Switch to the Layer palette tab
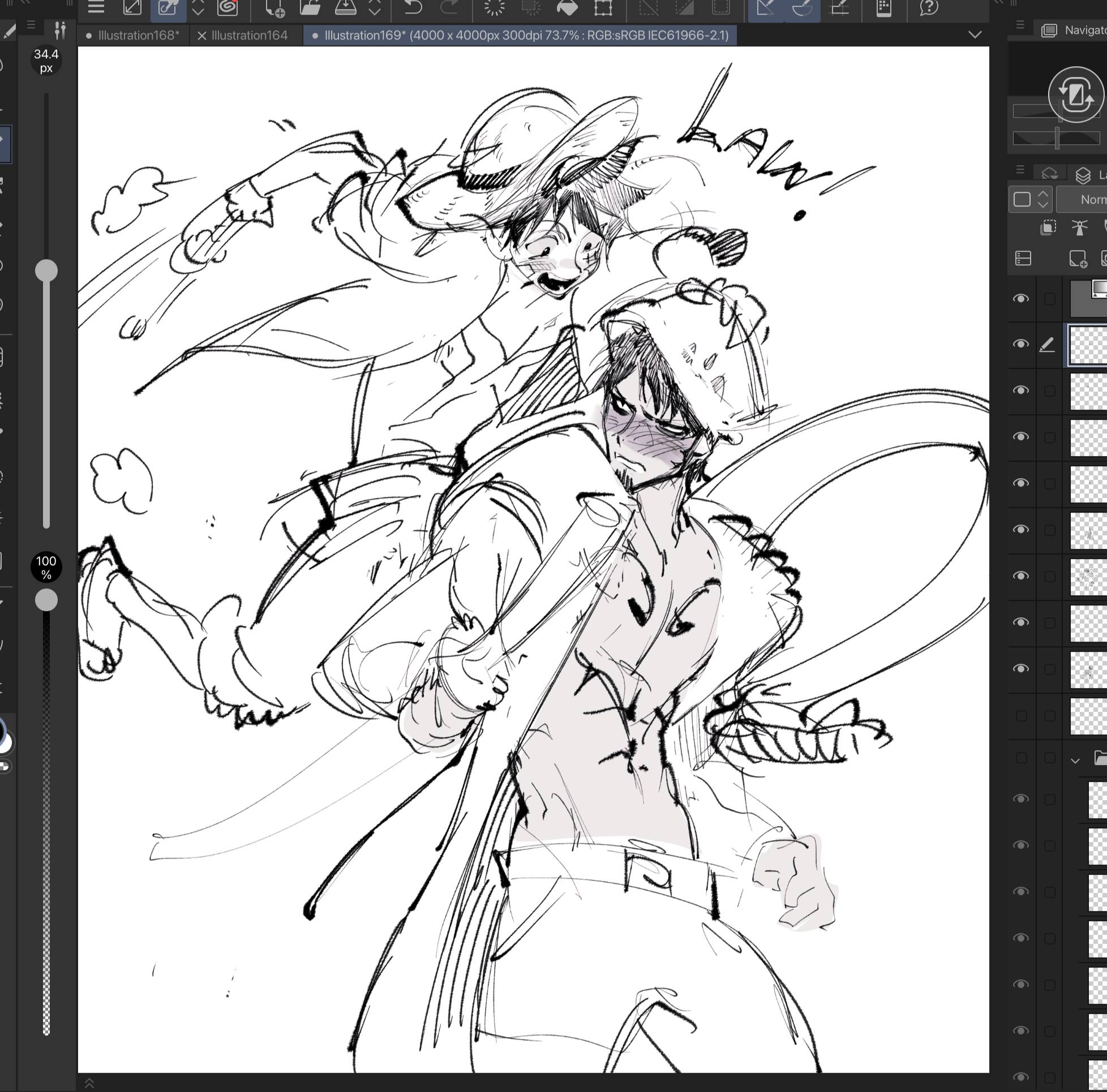1107x1092 pixels. pos(1083,174)
